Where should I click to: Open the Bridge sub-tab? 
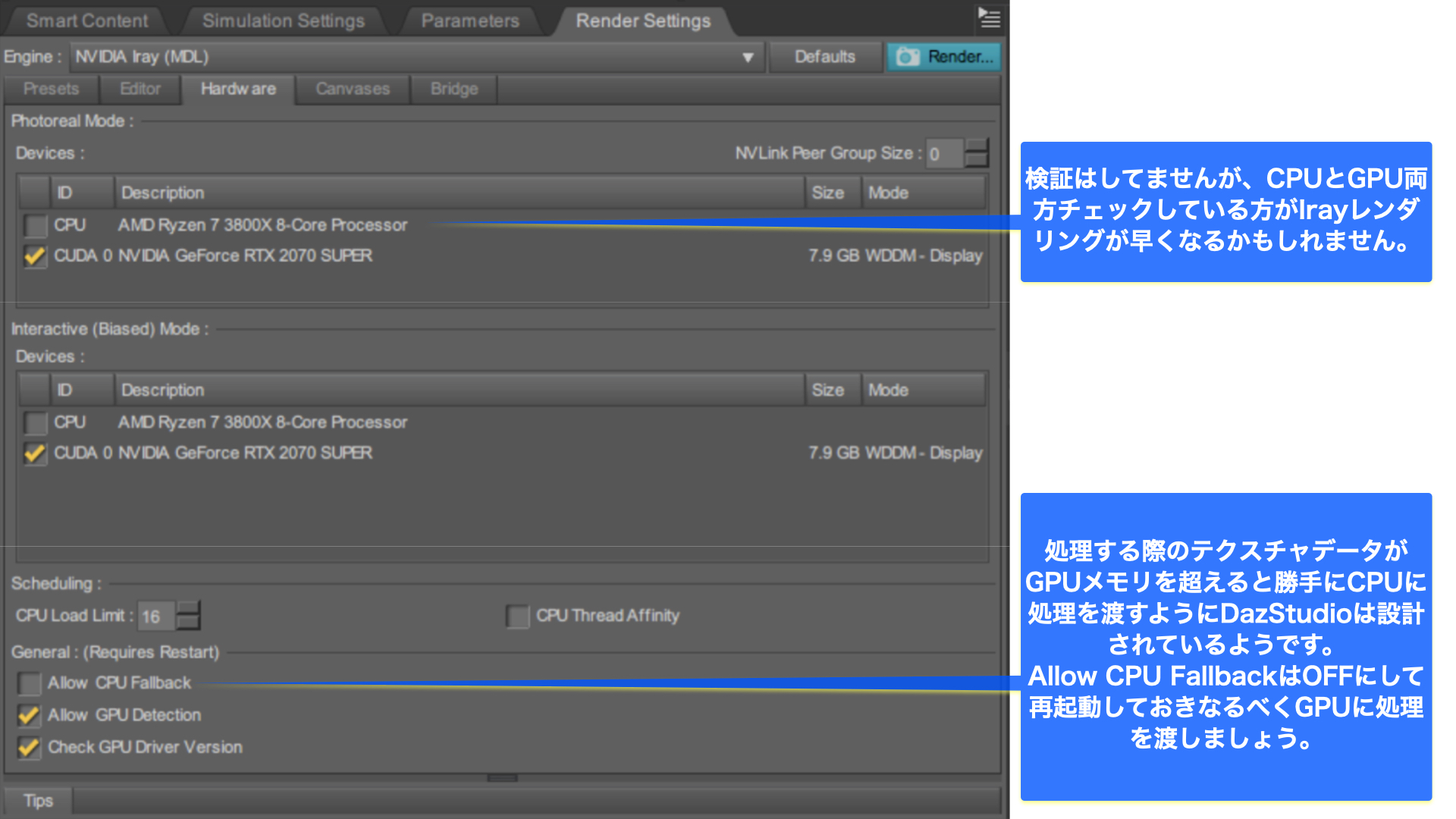pos(454,89)
